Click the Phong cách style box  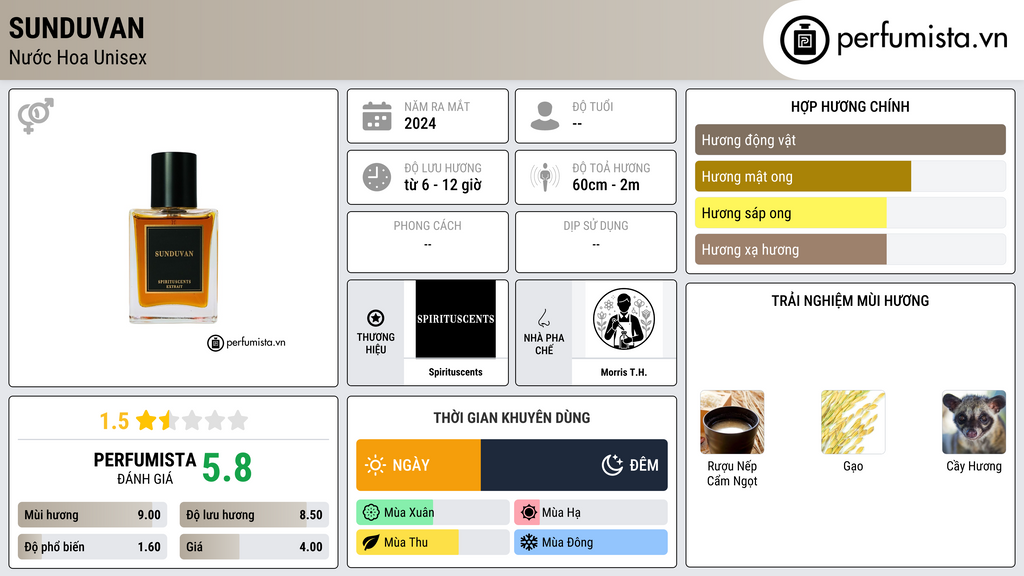(428, 242)
